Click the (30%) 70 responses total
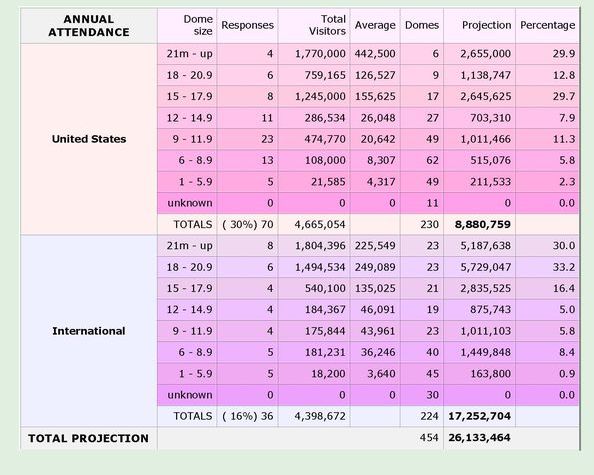Viewport: 594px width, 475px height. 247,224
